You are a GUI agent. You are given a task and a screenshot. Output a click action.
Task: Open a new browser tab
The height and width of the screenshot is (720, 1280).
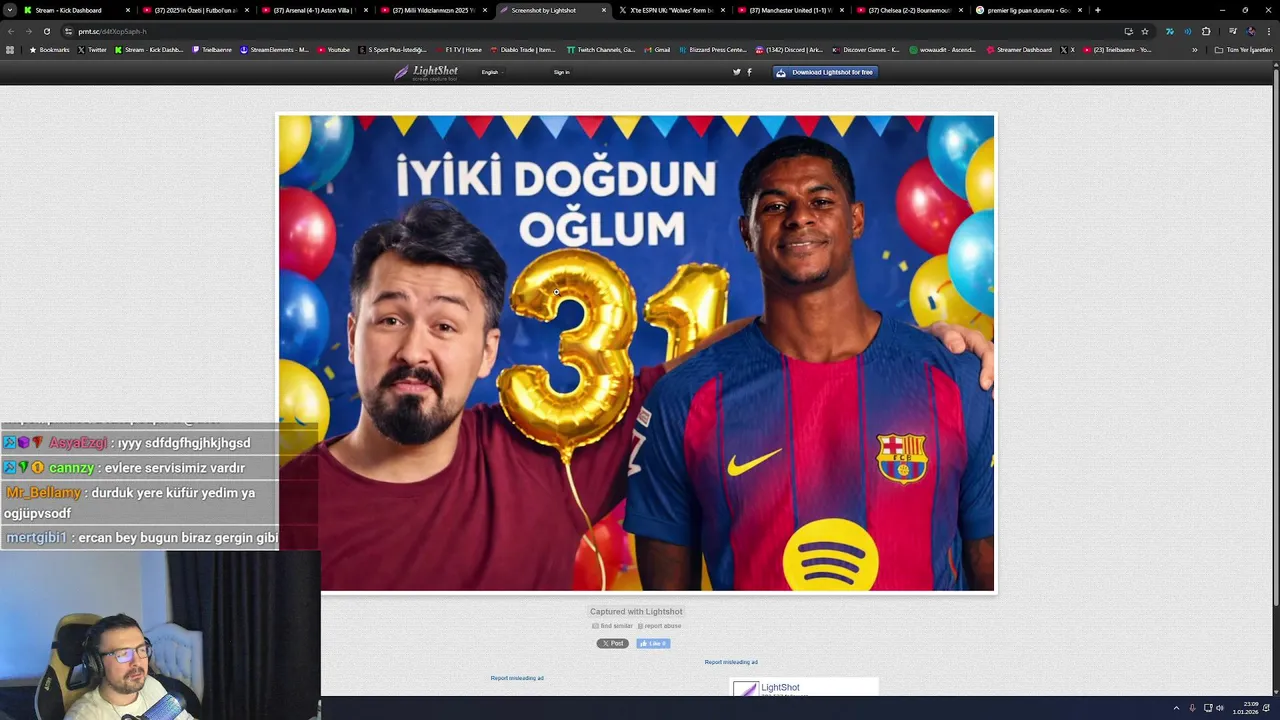pos(1097,10)
